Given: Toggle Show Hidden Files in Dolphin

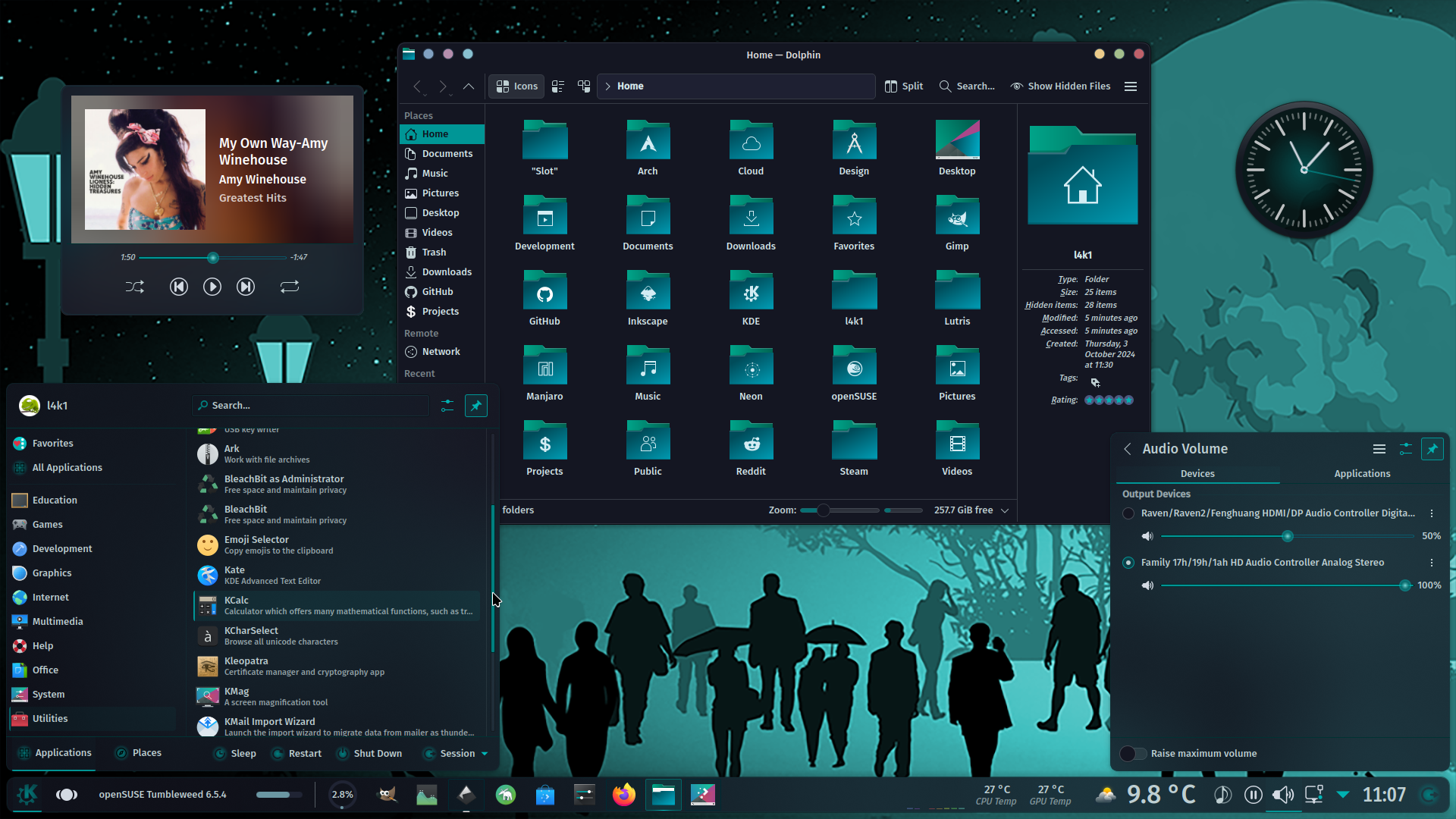Looking at the screenshot, I should coord(1060,86).
